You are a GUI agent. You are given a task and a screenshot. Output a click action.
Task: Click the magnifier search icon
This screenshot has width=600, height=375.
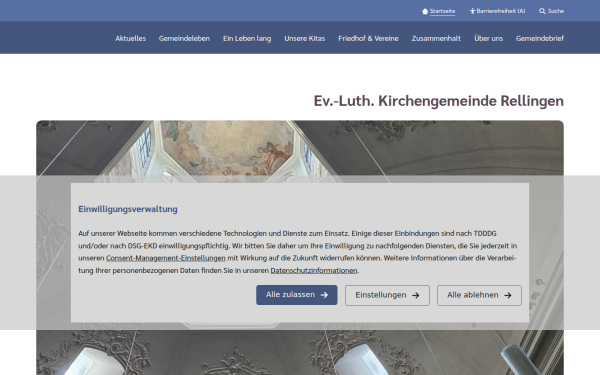[542, 11]
